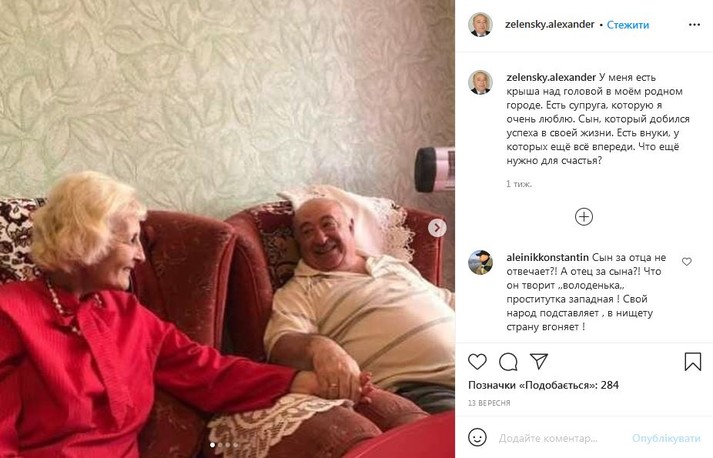713x458 pixels.
Task: View likes count 284 list
Action: pos(543,385)
